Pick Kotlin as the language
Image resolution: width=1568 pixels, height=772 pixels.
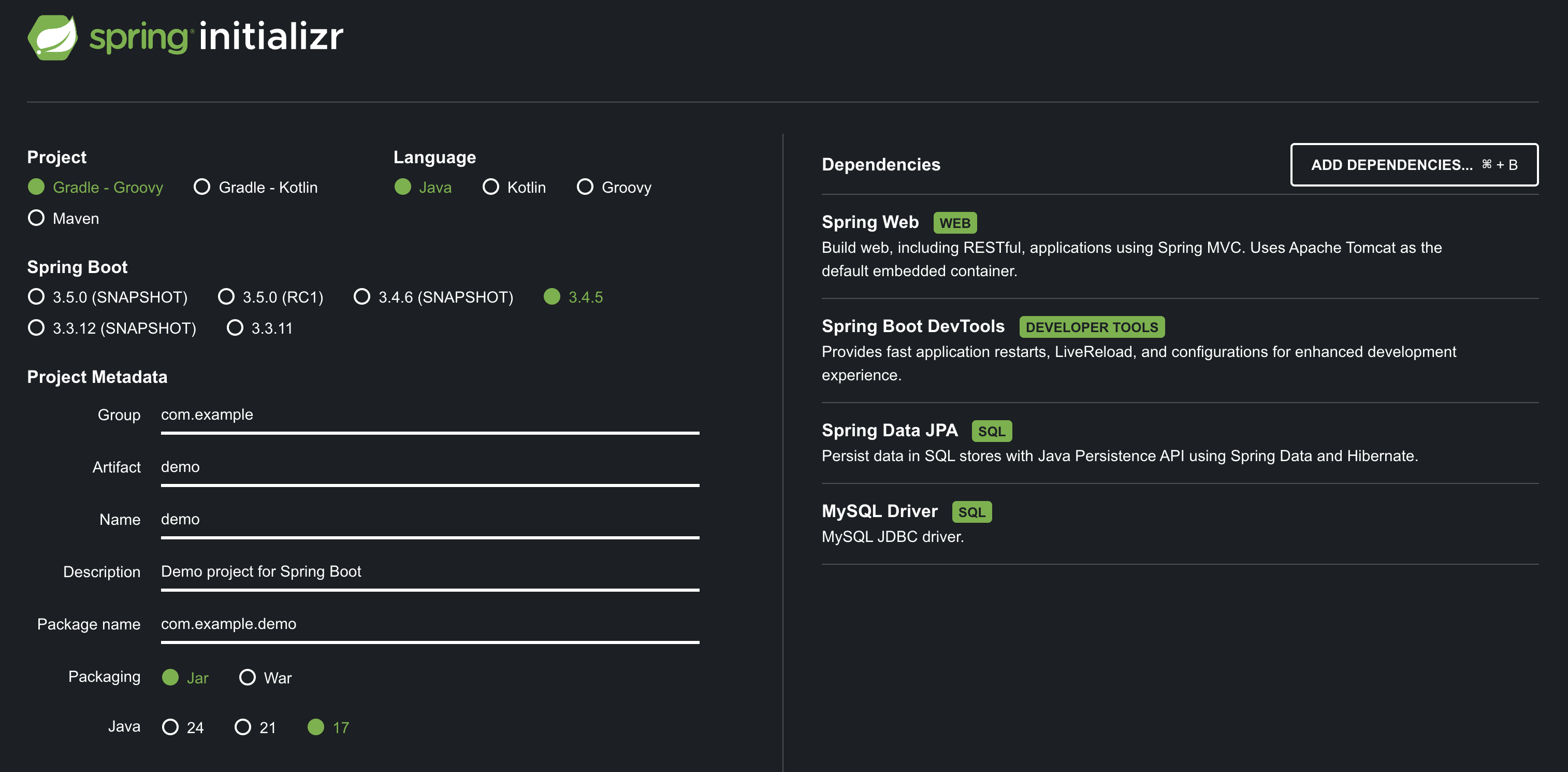point(514,187)
